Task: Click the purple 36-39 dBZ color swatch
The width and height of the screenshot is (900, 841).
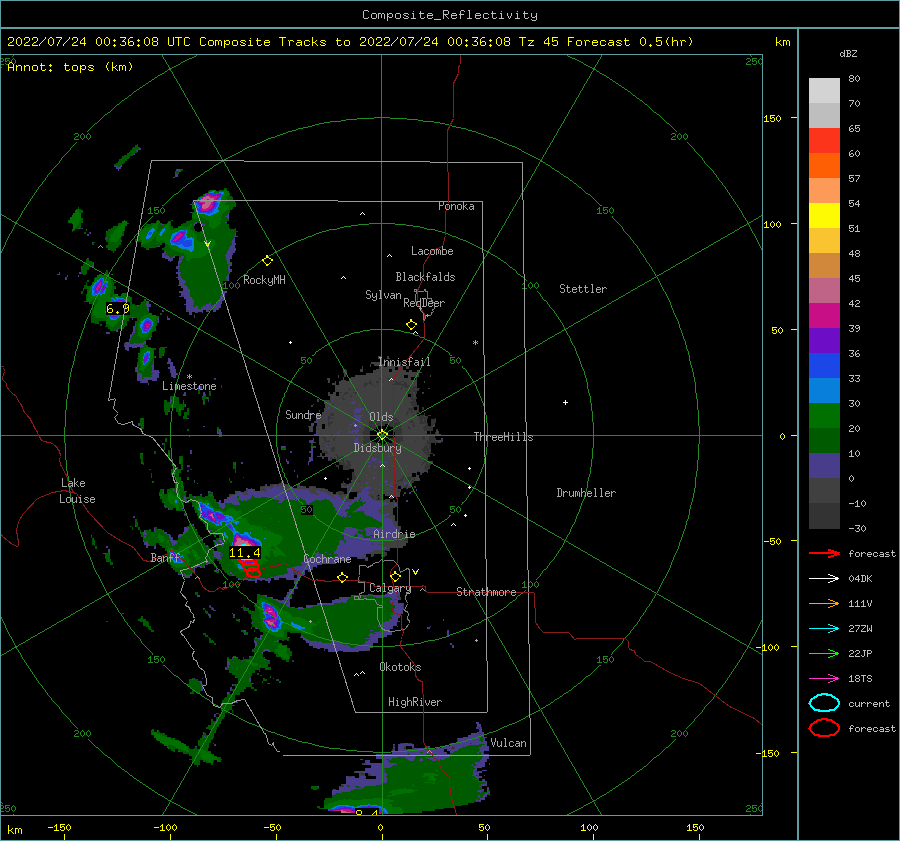Action: click(824, 340)
